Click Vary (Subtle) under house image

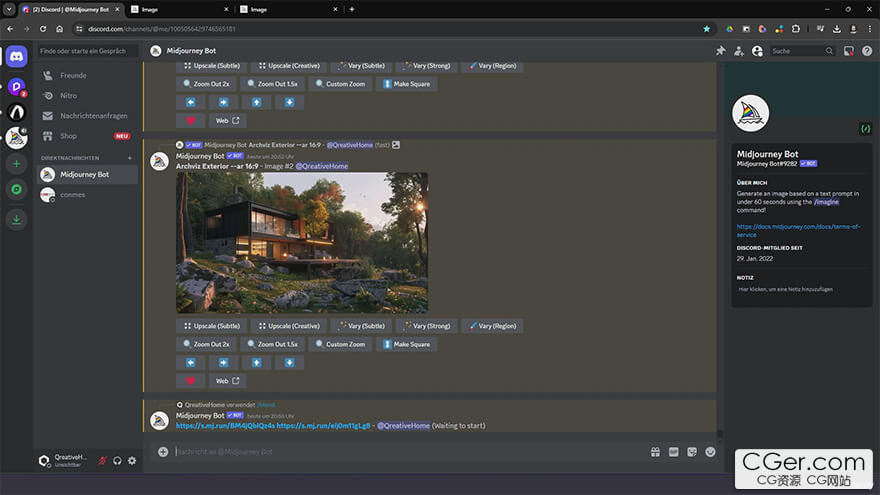pyautogui.click(x=361, y=326)
